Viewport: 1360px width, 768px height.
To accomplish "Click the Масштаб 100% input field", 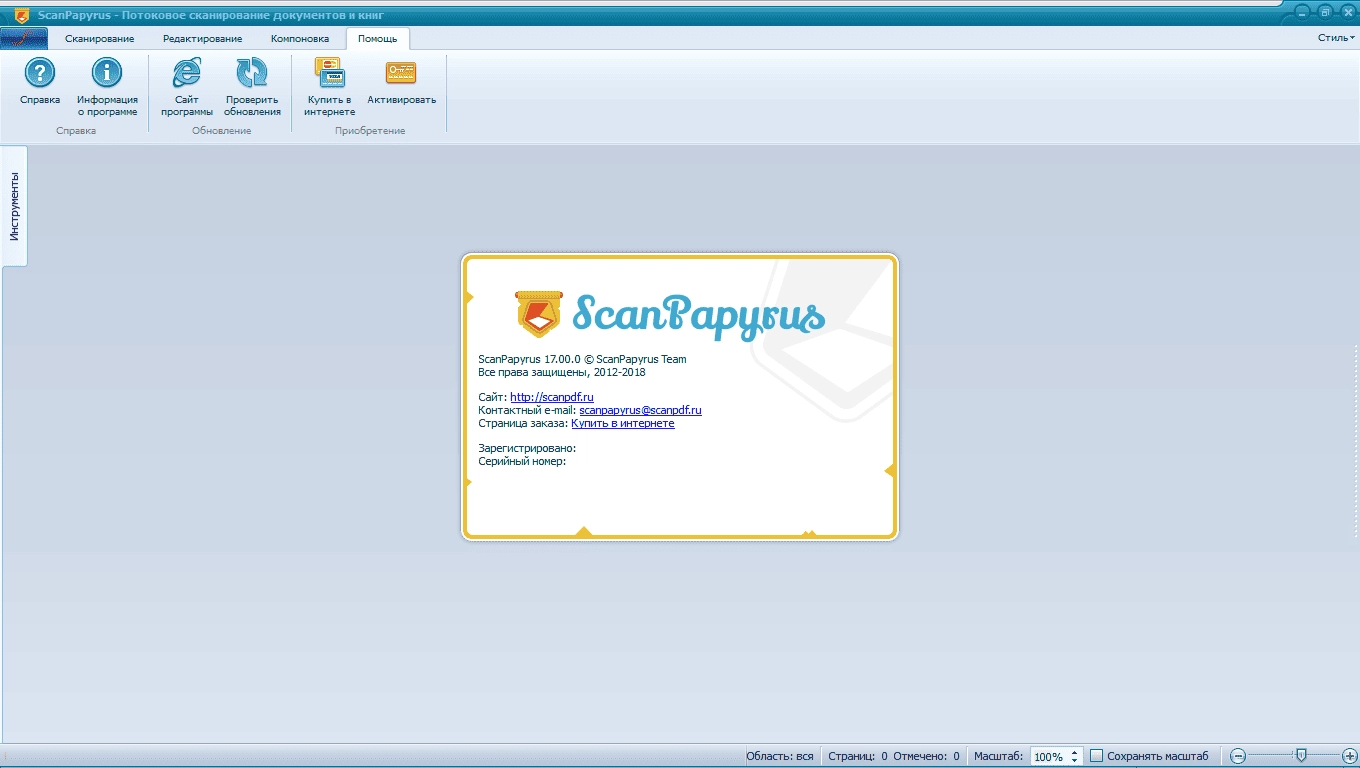I will (1048, 757).
